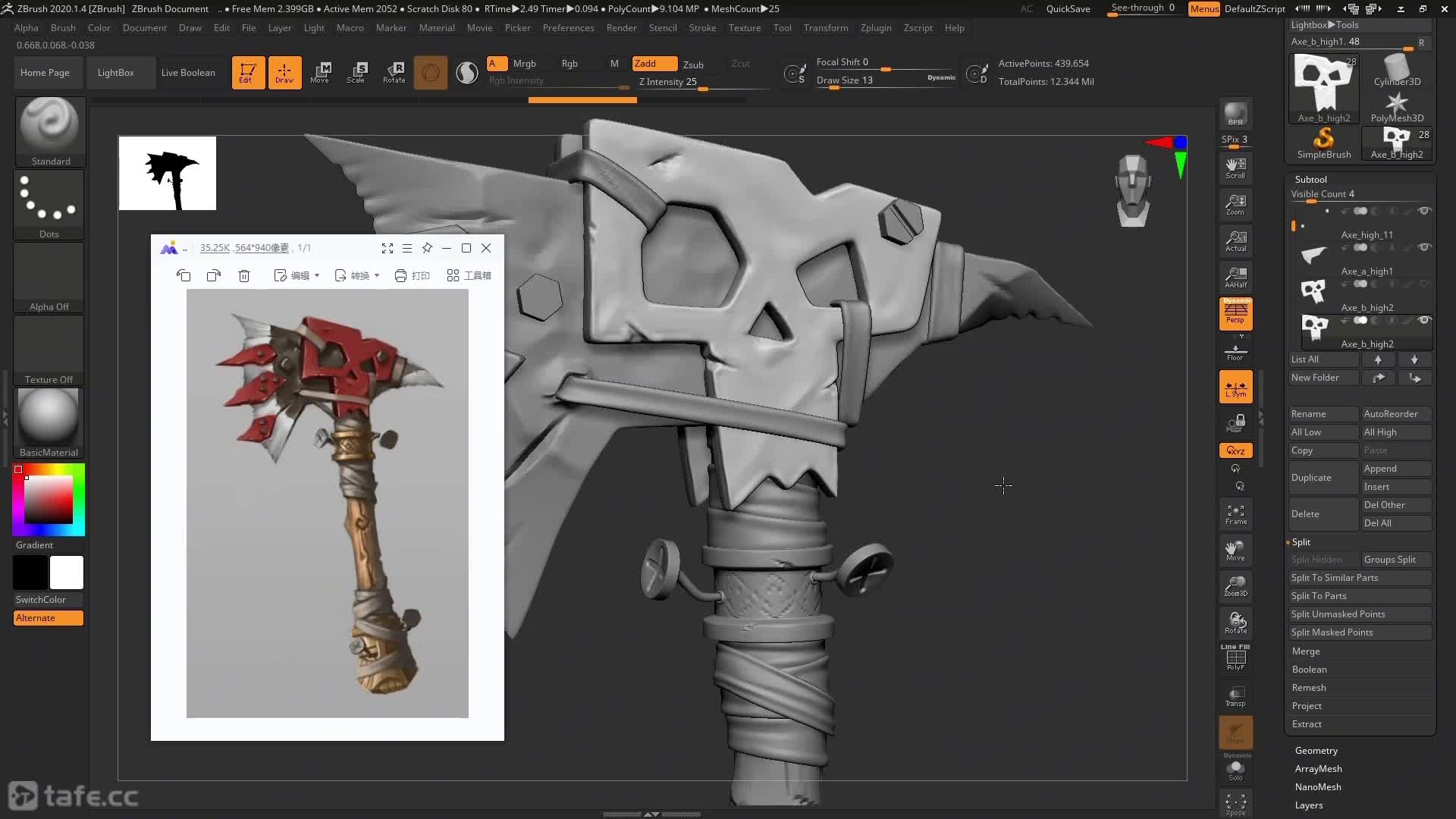Screen dimensions: 1456x819
Task: Expand the NanoMesh subpalette
Action: click(1318, 787)
